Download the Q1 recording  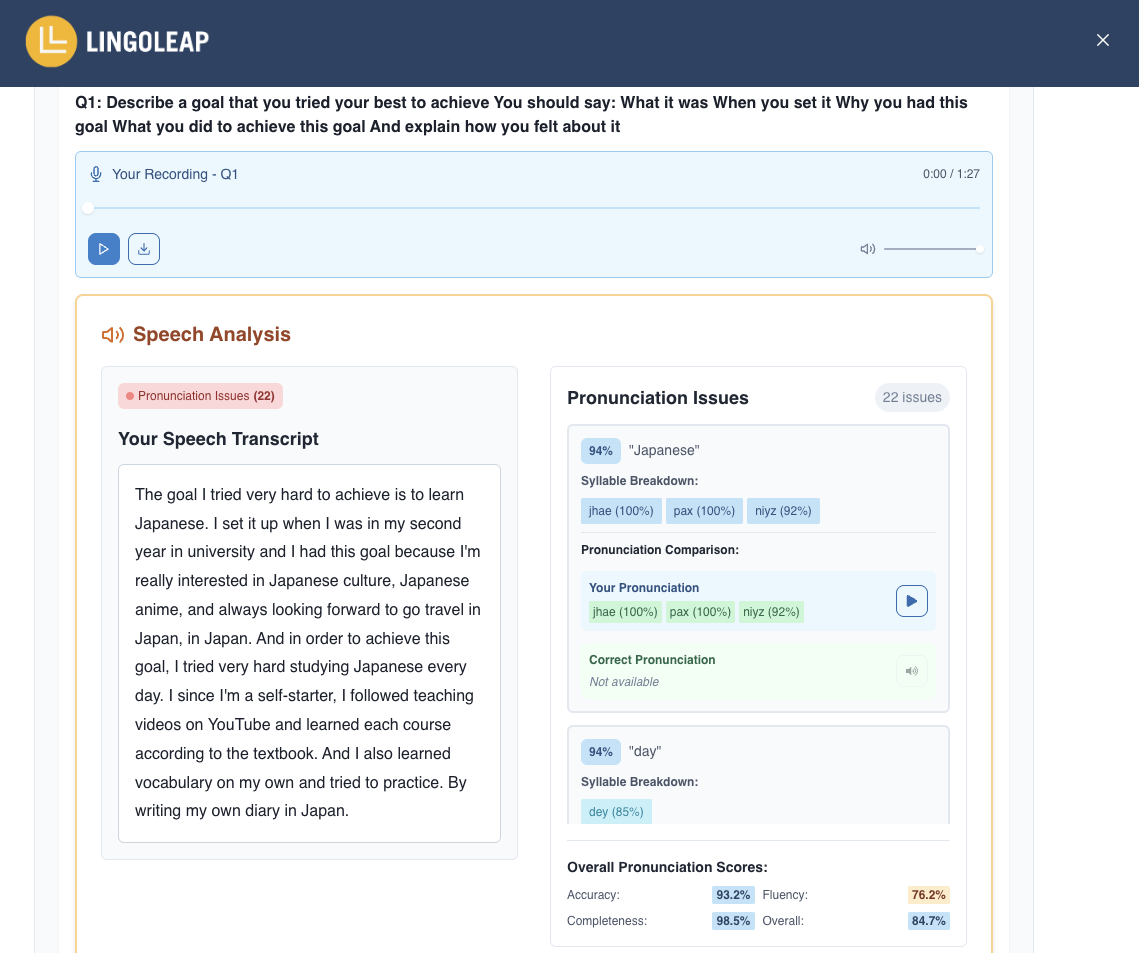pyautogui.click(x=144, y=249)
